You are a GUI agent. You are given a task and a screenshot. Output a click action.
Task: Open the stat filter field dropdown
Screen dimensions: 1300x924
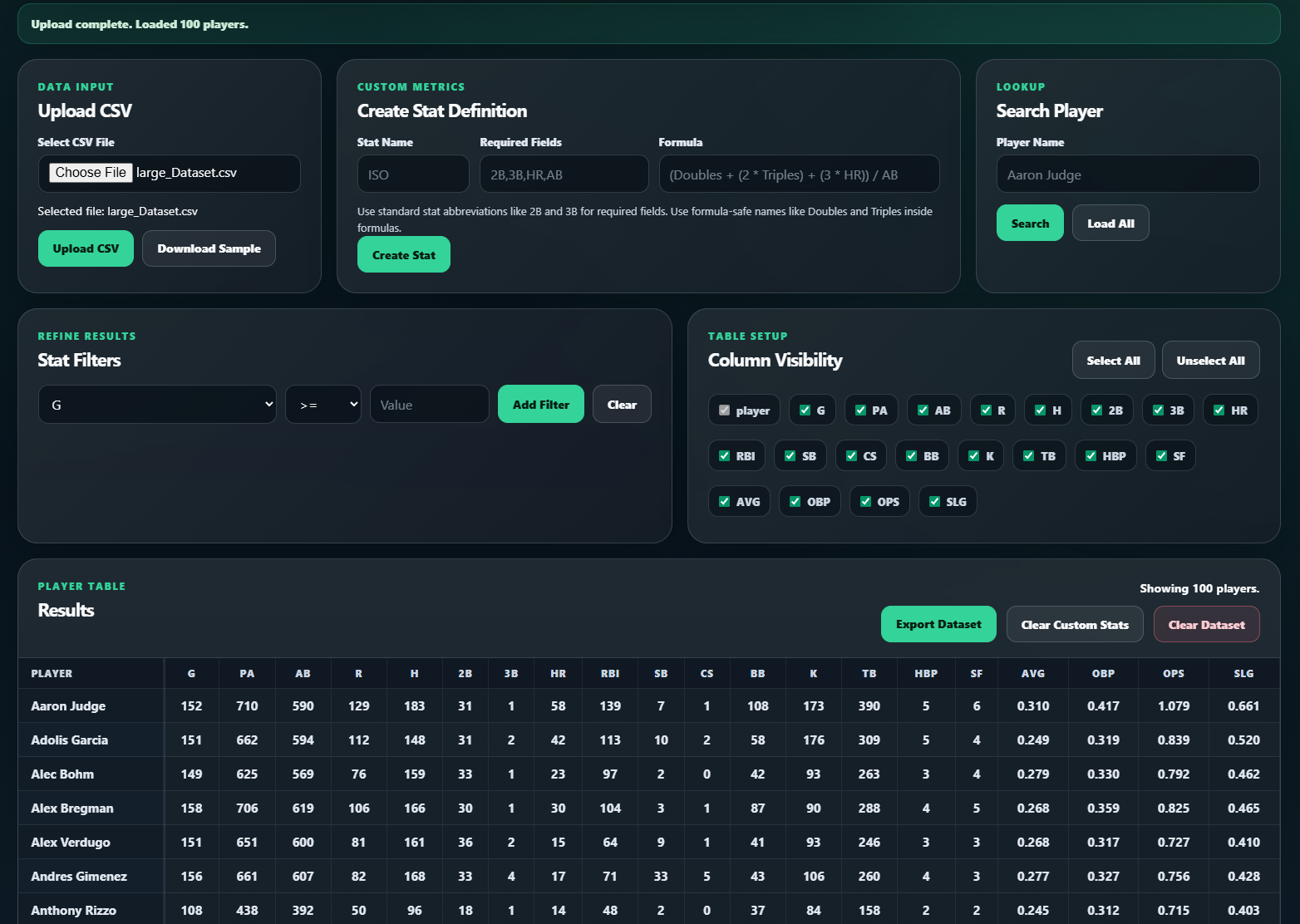(x=157, y=405)
